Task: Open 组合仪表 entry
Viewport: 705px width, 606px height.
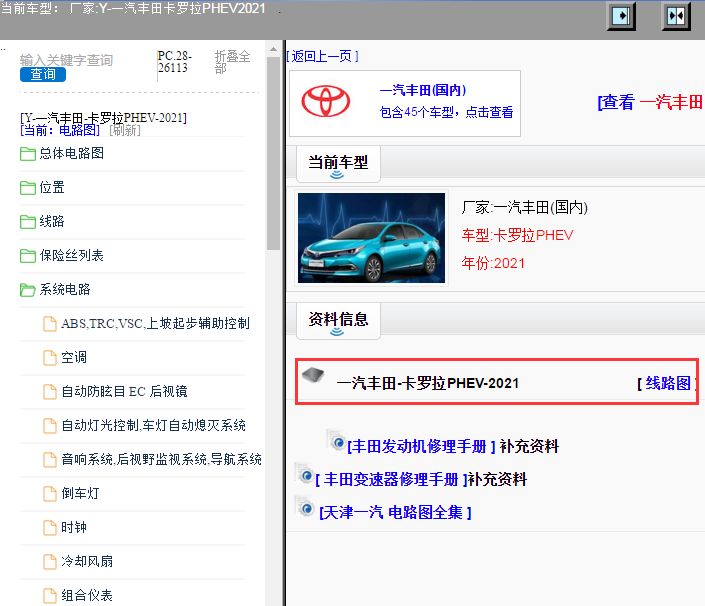Action: pyautogui.click(x=87, y=596)
